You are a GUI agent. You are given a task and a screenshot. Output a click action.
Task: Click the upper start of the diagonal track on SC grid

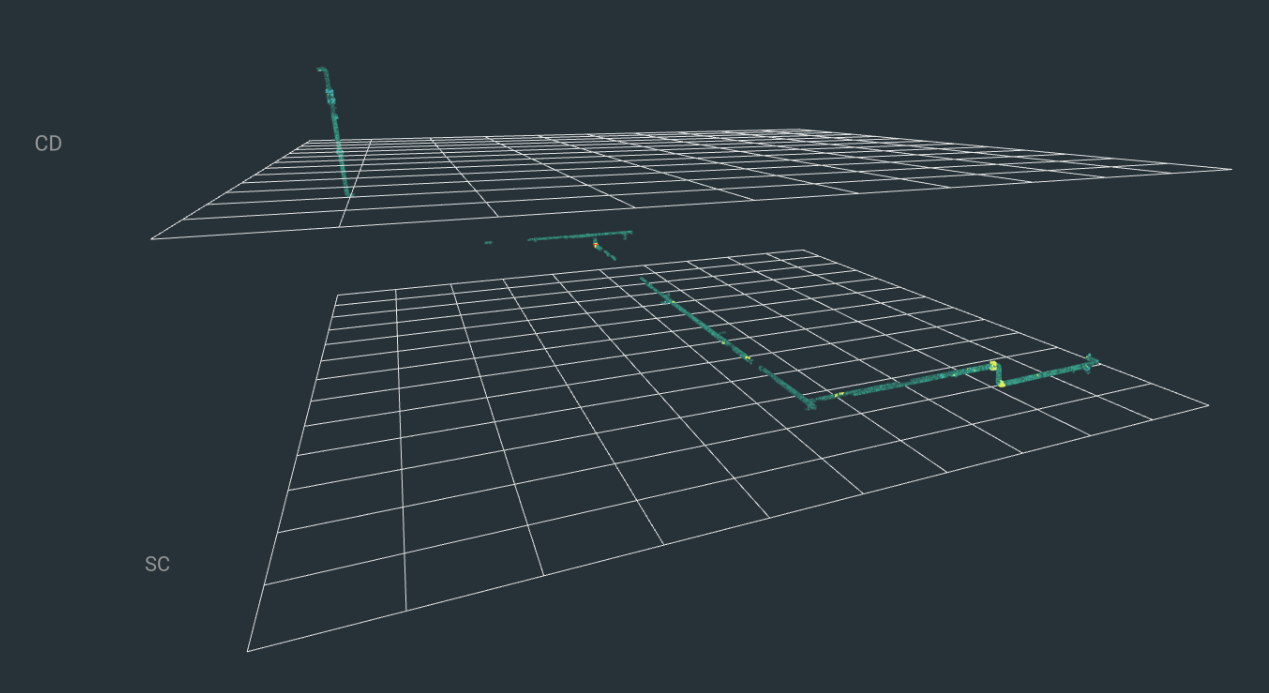[x=643, y=280]
